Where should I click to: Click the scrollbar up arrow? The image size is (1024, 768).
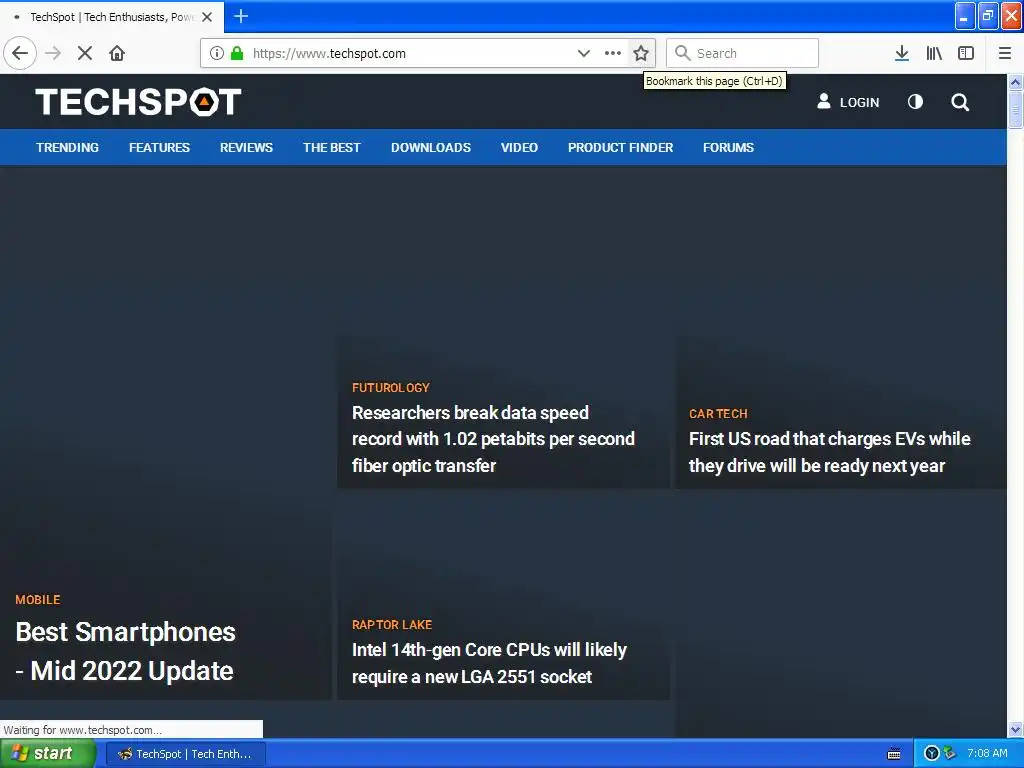[1016, 82]
